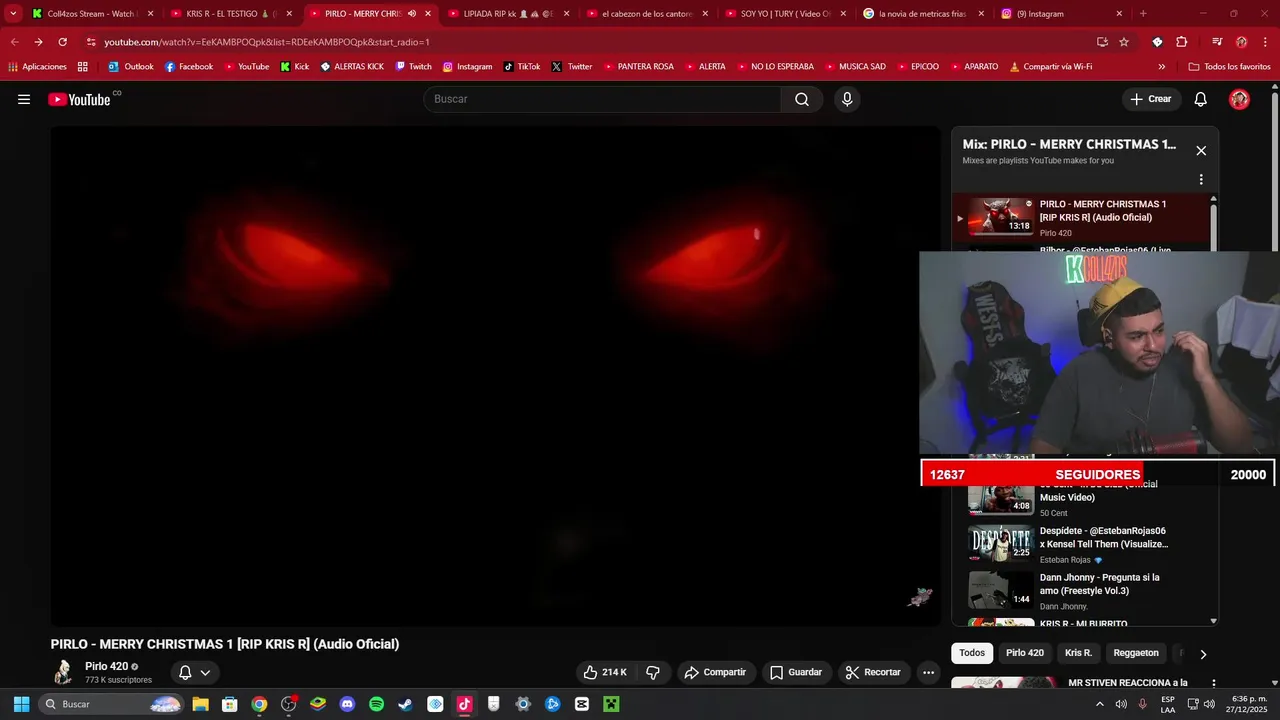
Task: Like the video with 214 K
Action: pyautogui.click(x=605, y=672)
